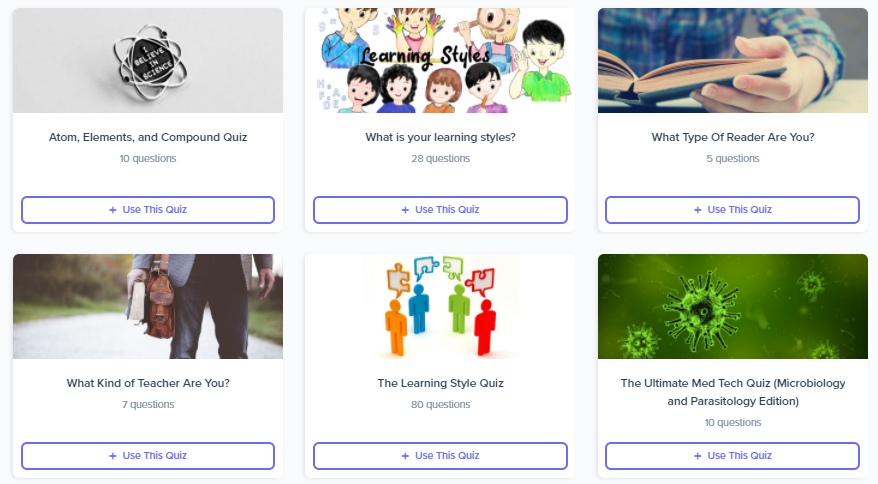Use the What Kind of Teacher quiz

pos(148,456)
